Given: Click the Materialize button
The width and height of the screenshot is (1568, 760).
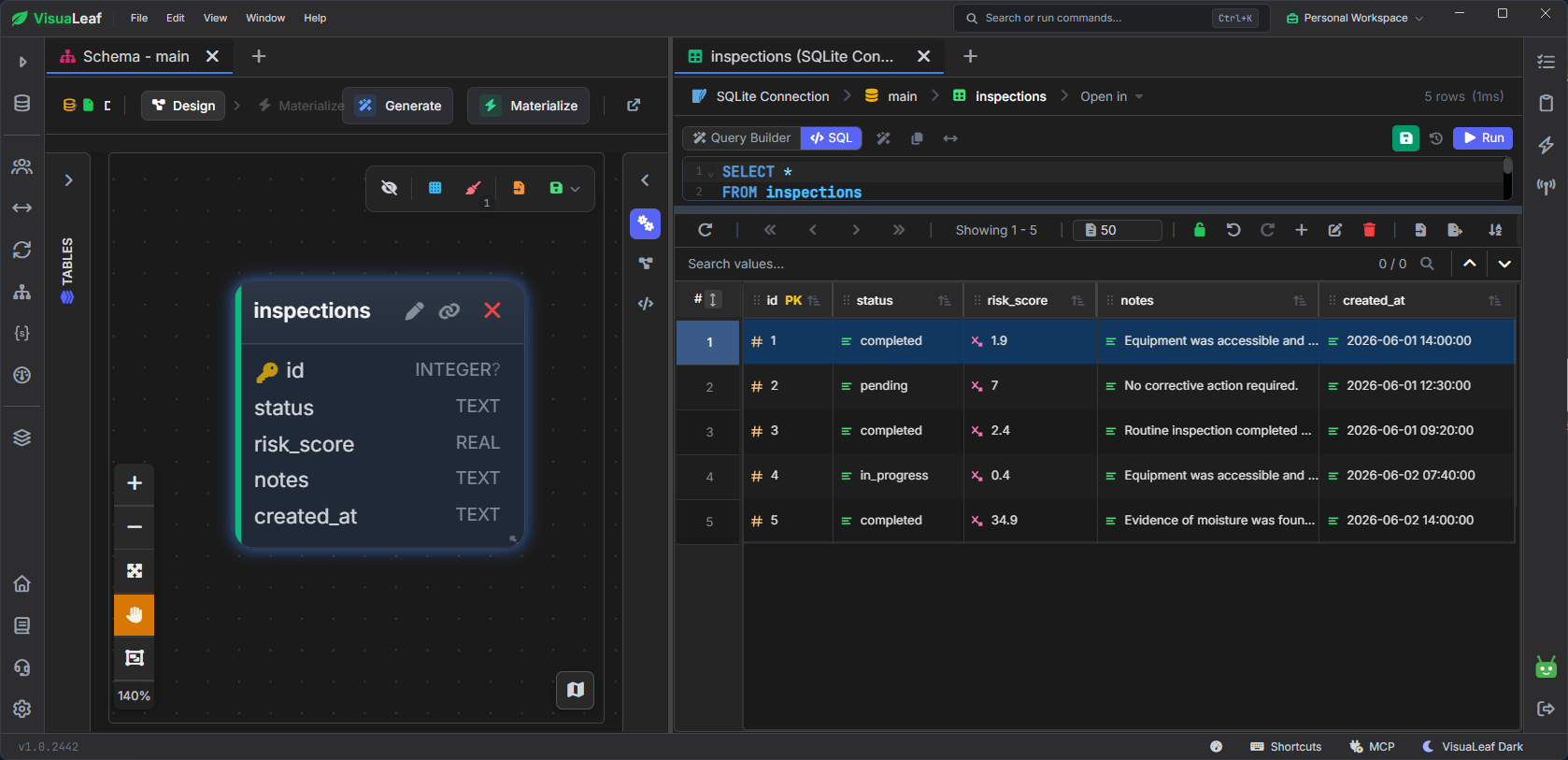Looking at the screenshot, I should (x=529, y=106).
